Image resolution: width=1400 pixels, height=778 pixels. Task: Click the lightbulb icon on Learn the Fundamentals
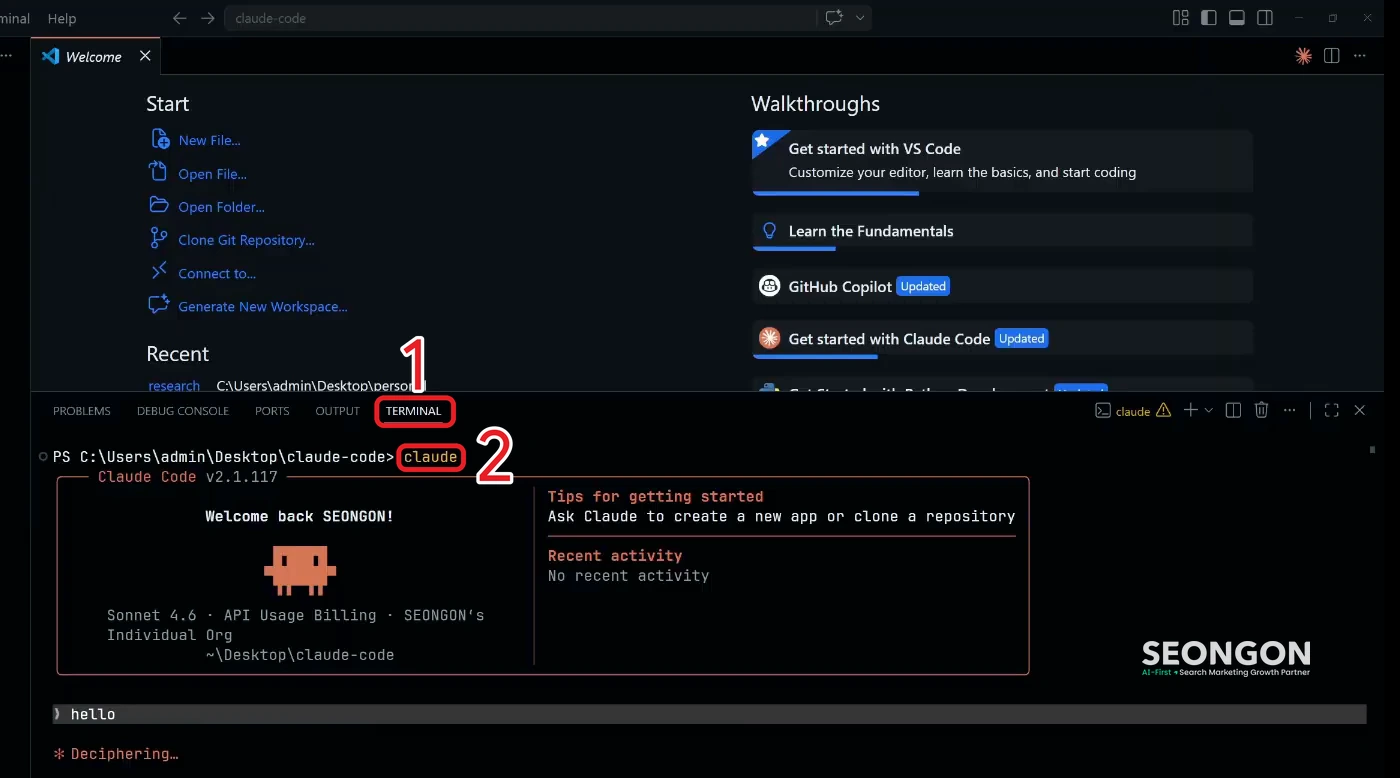pos(769,231)
